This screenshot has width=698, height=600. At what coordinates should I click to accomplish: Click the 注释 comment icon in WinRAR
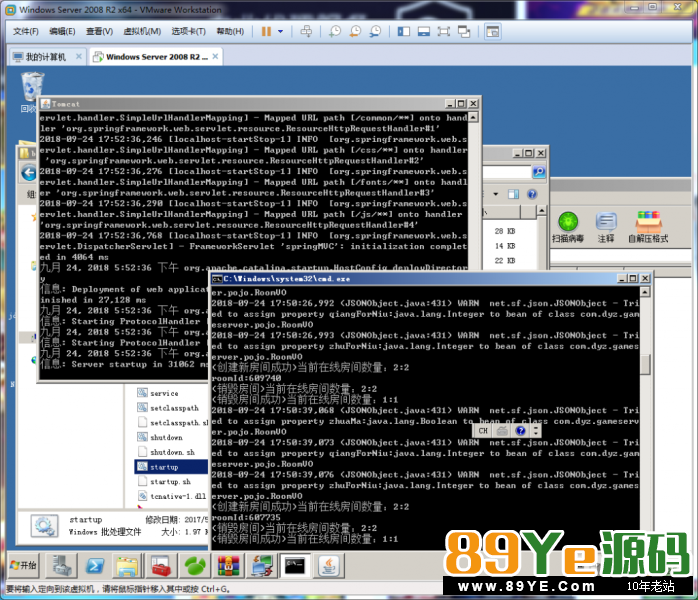point(606,227)
